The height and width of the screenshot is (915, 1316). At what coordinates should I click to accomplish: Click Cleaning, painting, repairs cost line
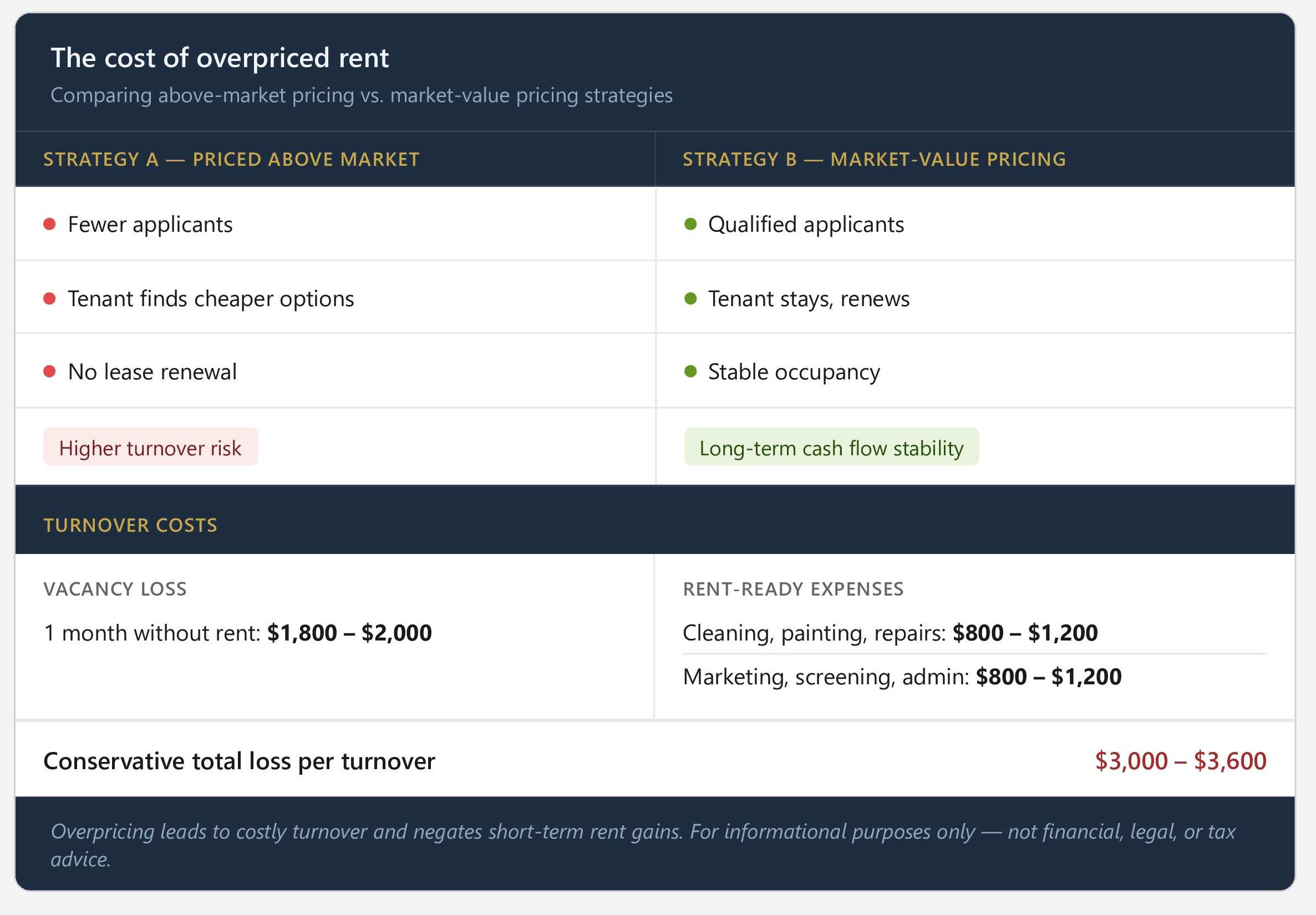click(x=890, y=633)
